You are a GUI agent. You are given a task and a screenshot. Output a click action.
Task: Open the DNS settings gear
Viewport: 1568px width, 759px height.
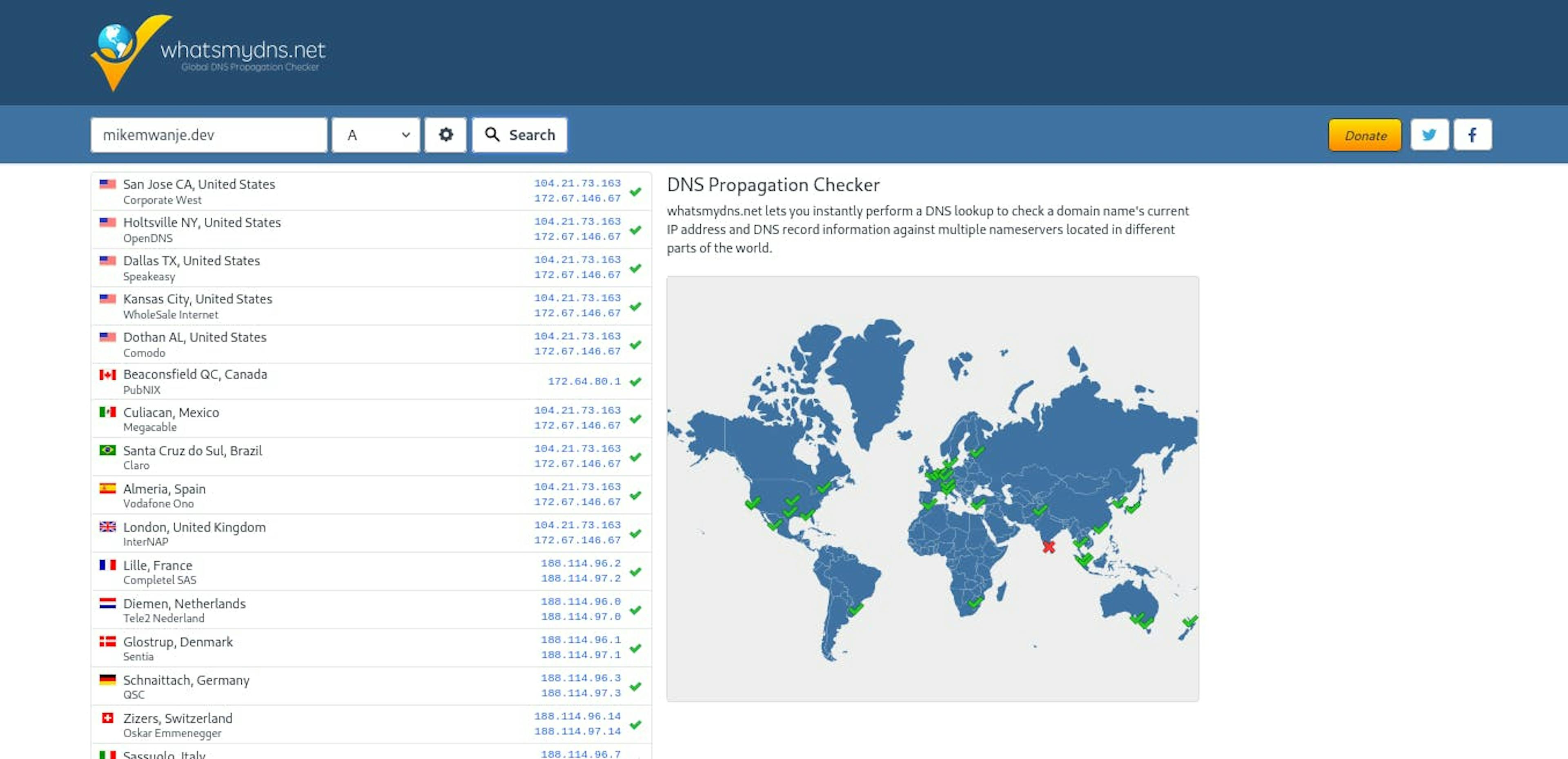pyautogui.click(x=445, y=134)
